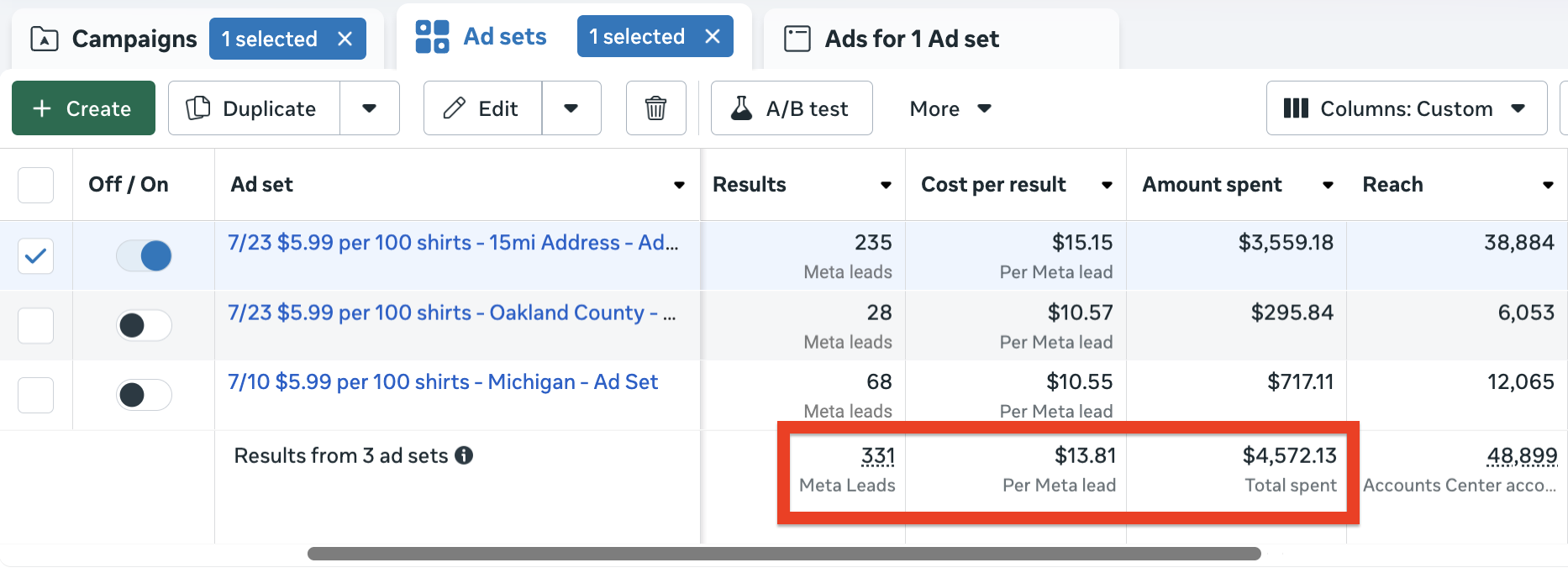Turn off the 15mi Address ad set toggle
The width and height of the screenshot is (1568, 573).
tap(144, 255)
